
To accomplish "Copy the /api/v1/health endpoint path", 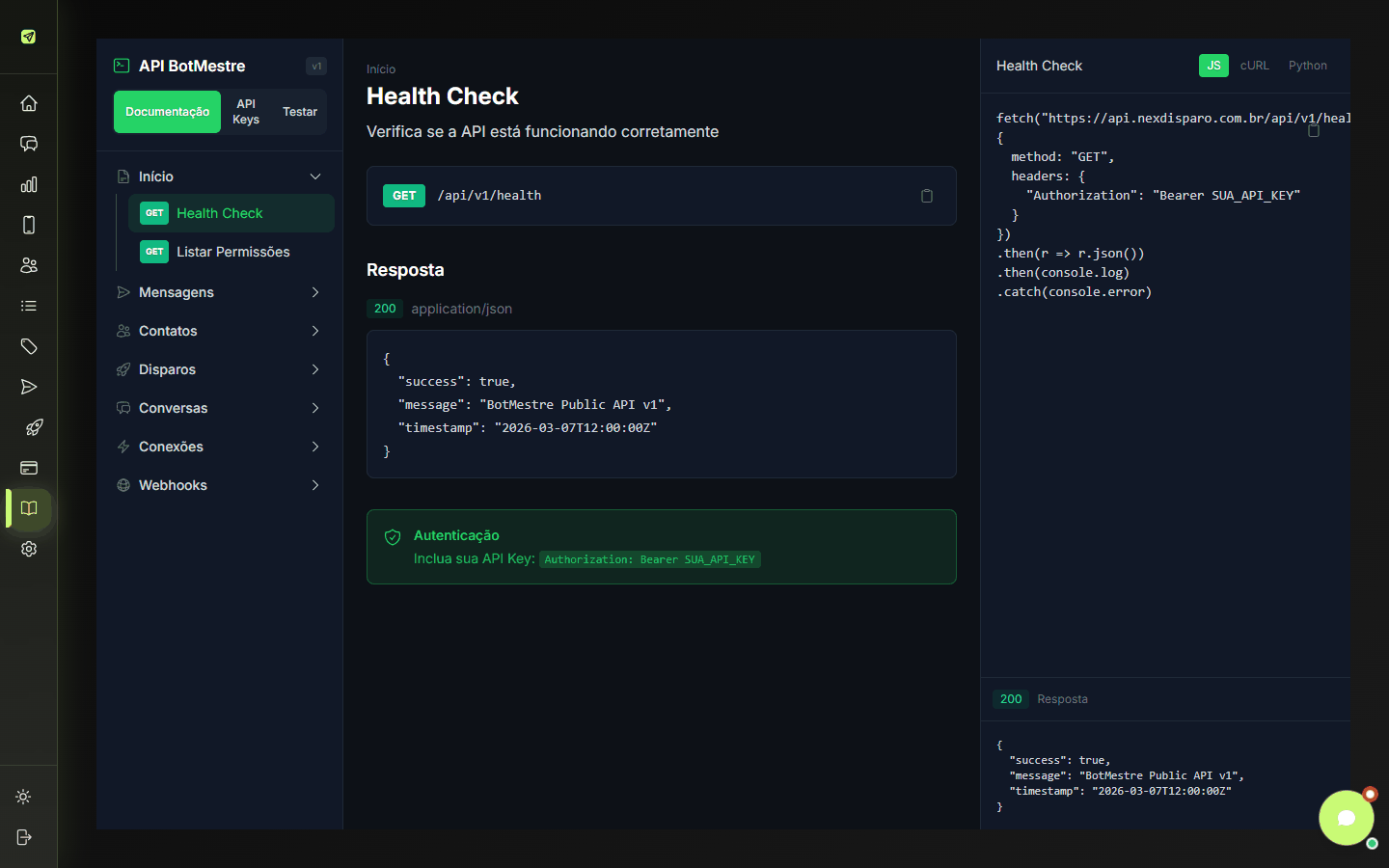I will [927, 196].
